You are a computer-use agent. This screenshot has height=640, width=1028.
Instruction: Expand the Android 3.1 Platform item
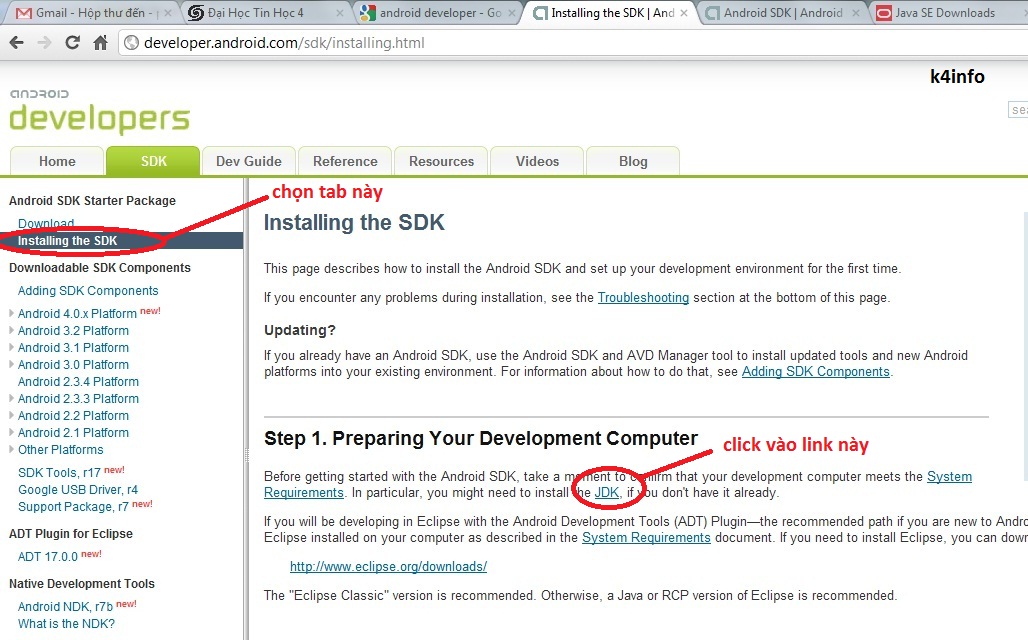(11, 347)
